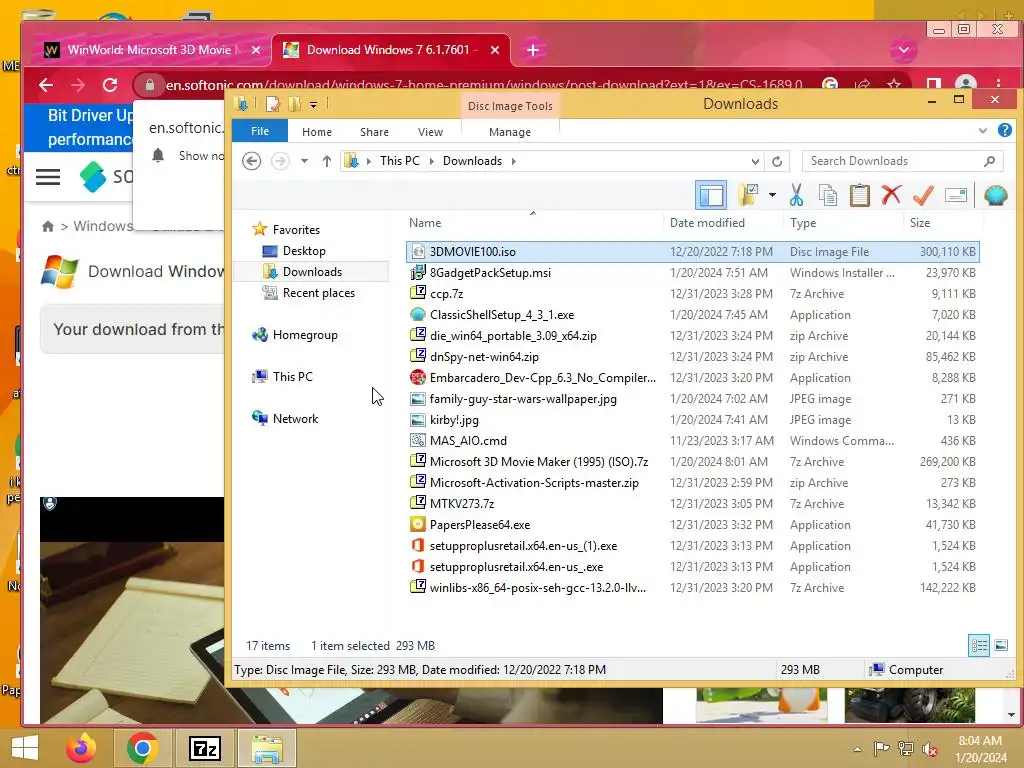Switch to large icons view button
This screenshot has height=768, width=1024.
pyautogui.click(x=1000, y=645)
